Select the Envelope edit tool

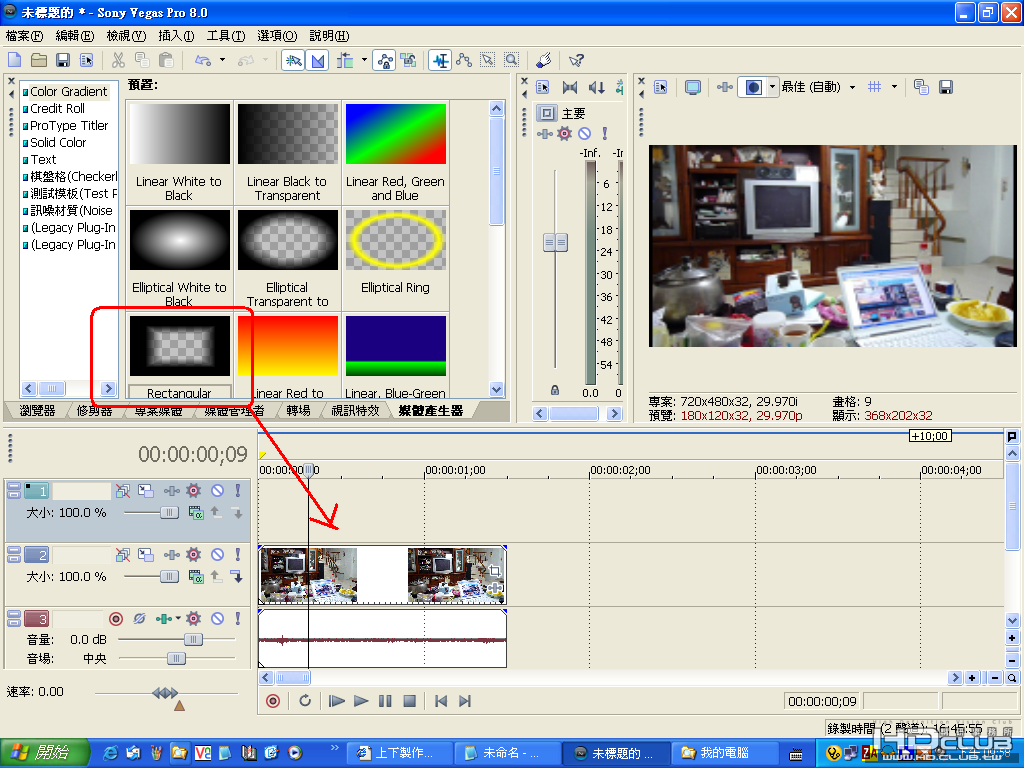point(463,60)
